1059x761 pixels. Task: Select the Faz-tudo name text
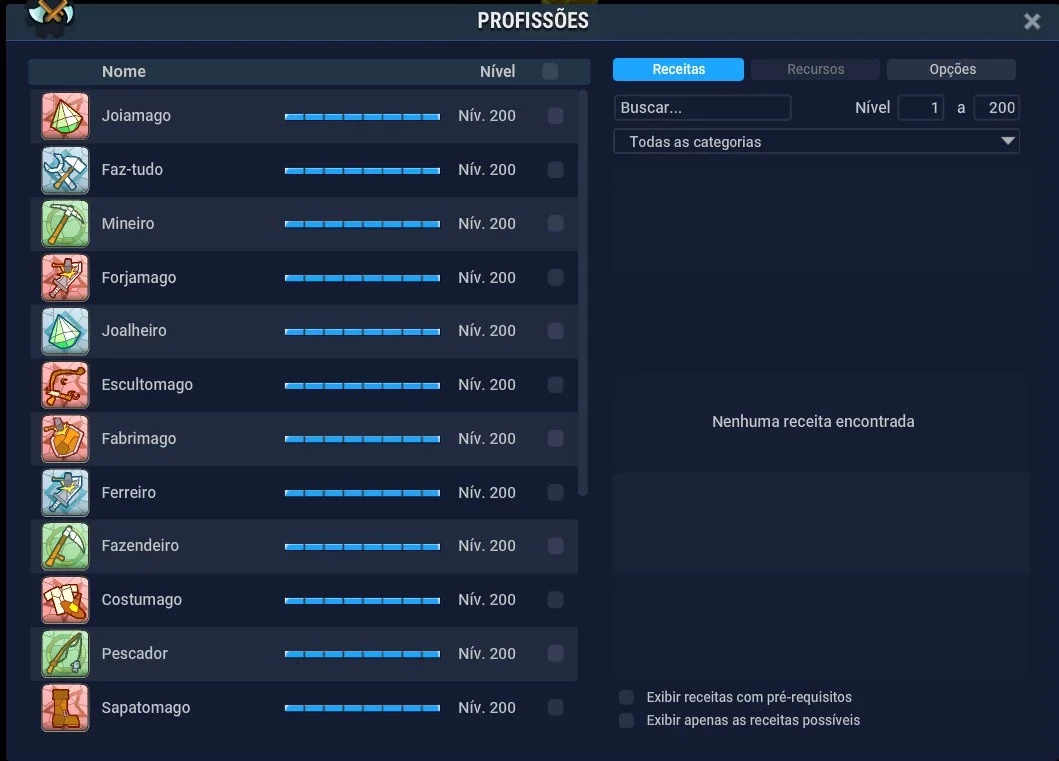tap(132, 169)
